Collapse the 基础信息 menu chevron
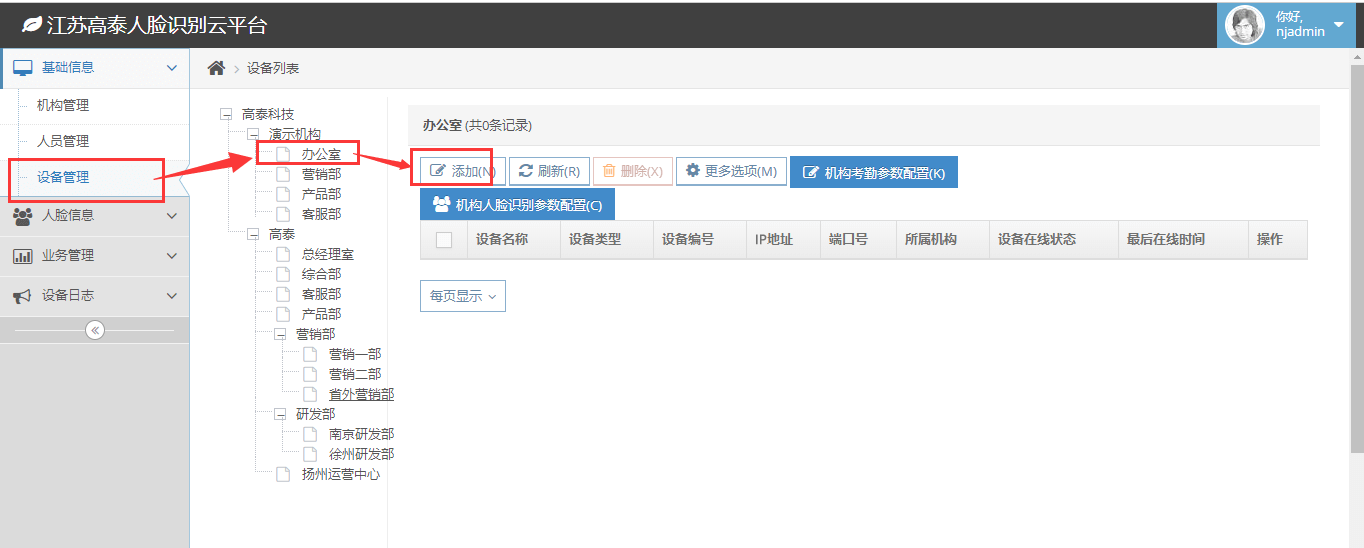Screen dimensions: 1364x548 click(x=171, y=68)
